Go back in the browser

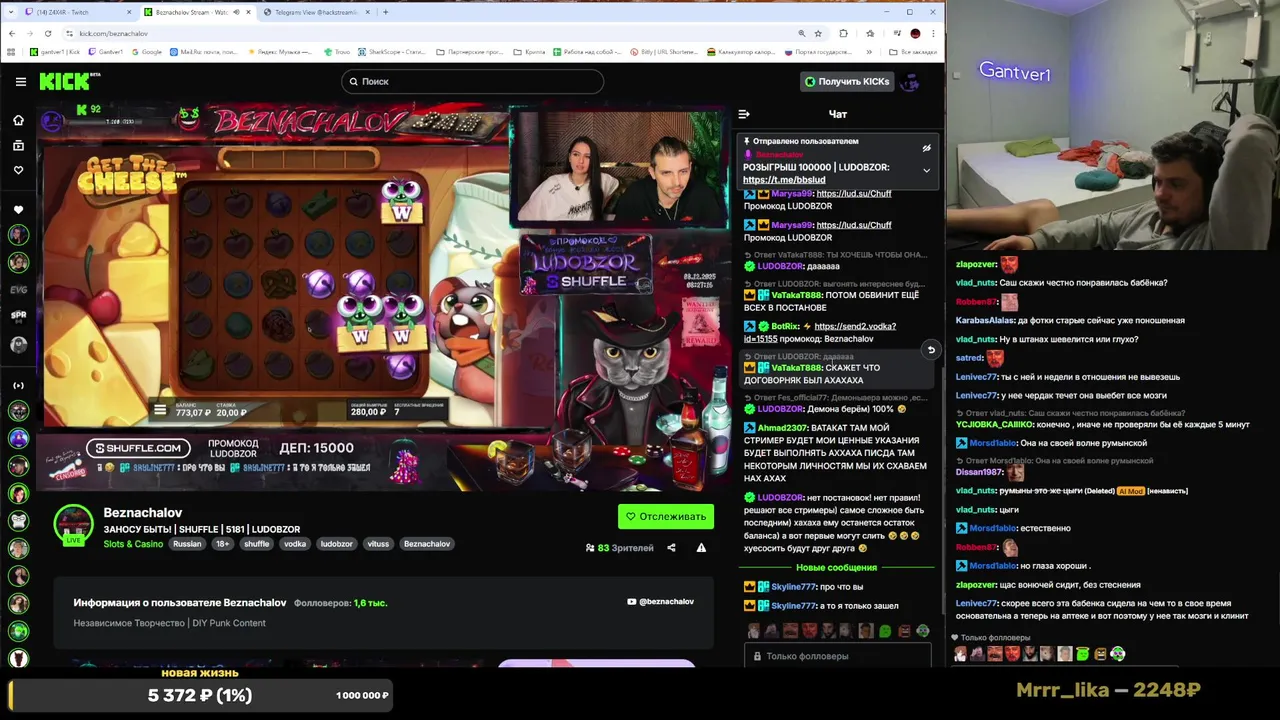[12, 33]
